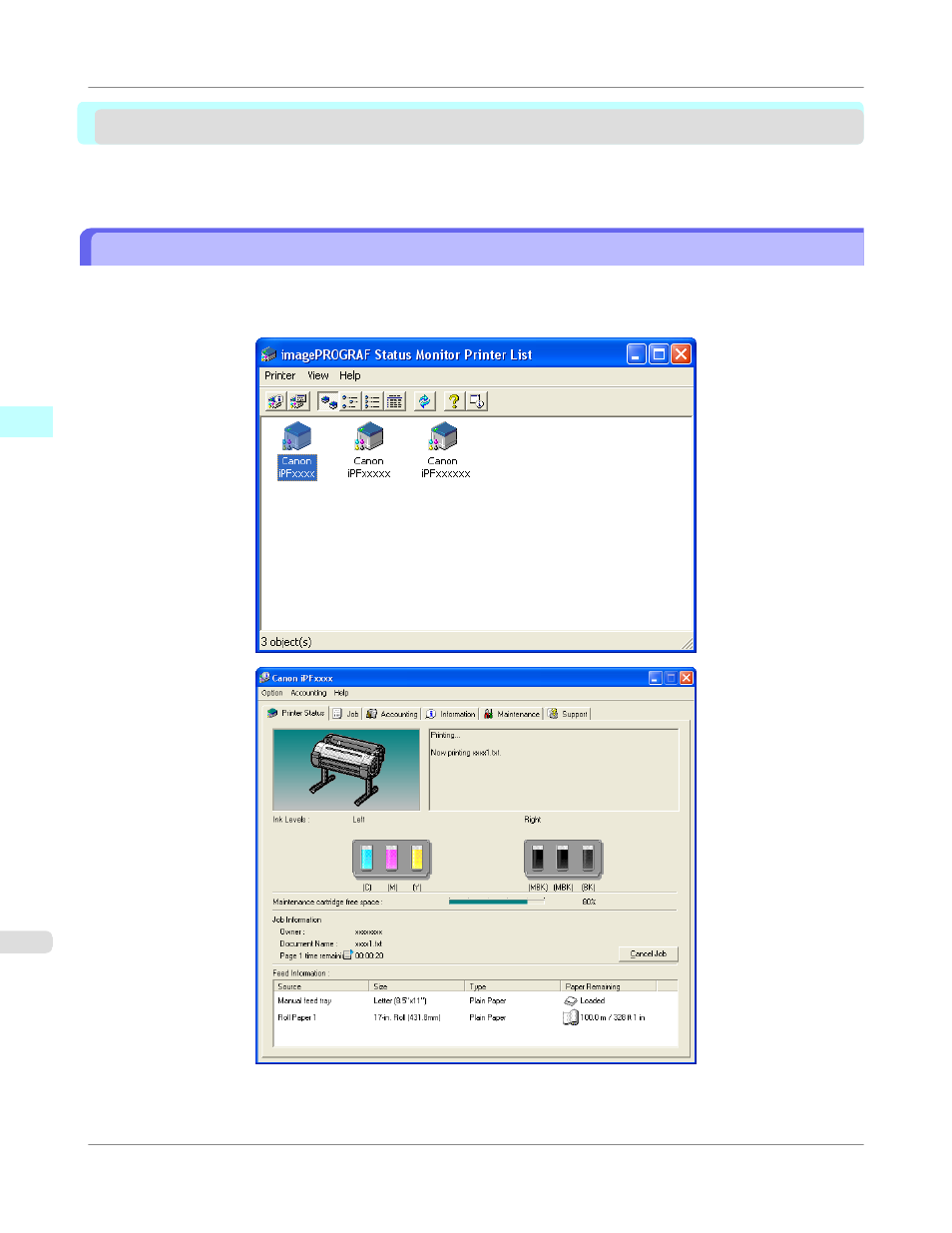Click the BK ink tank indicator

click(x=588, y=858)
